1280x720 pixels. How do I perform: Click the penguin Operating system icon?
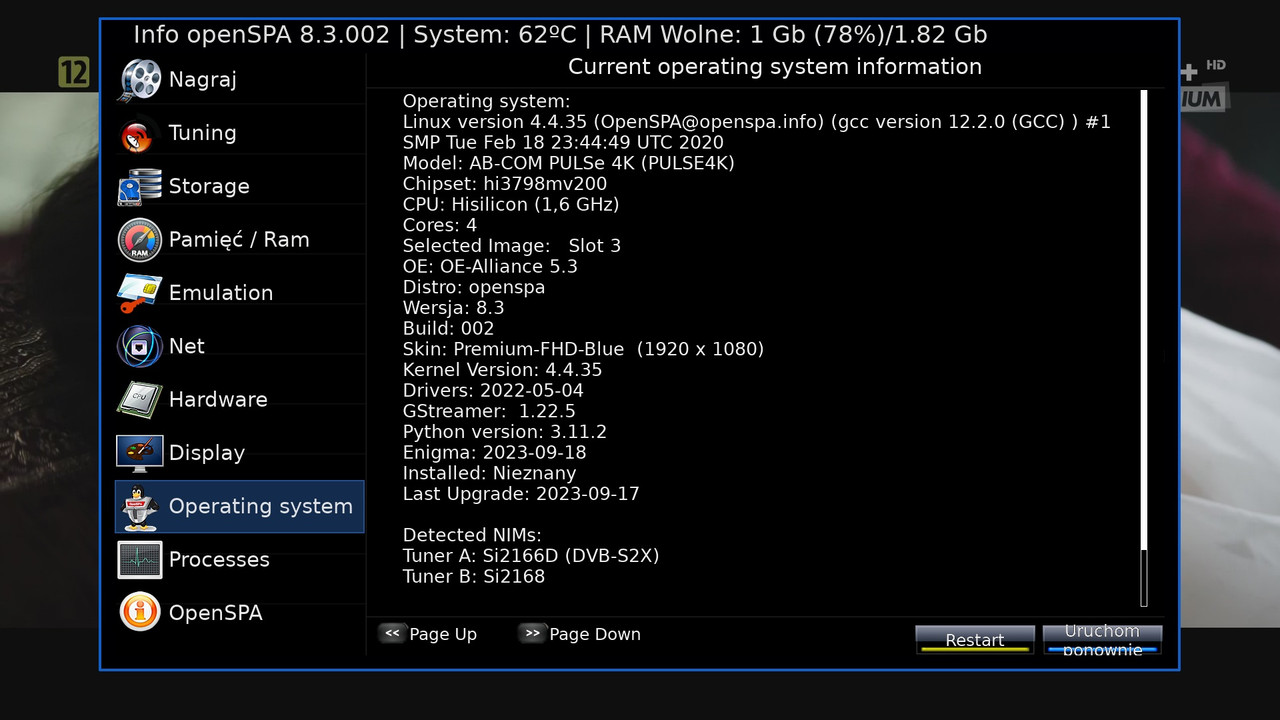[x=139, y=506]
